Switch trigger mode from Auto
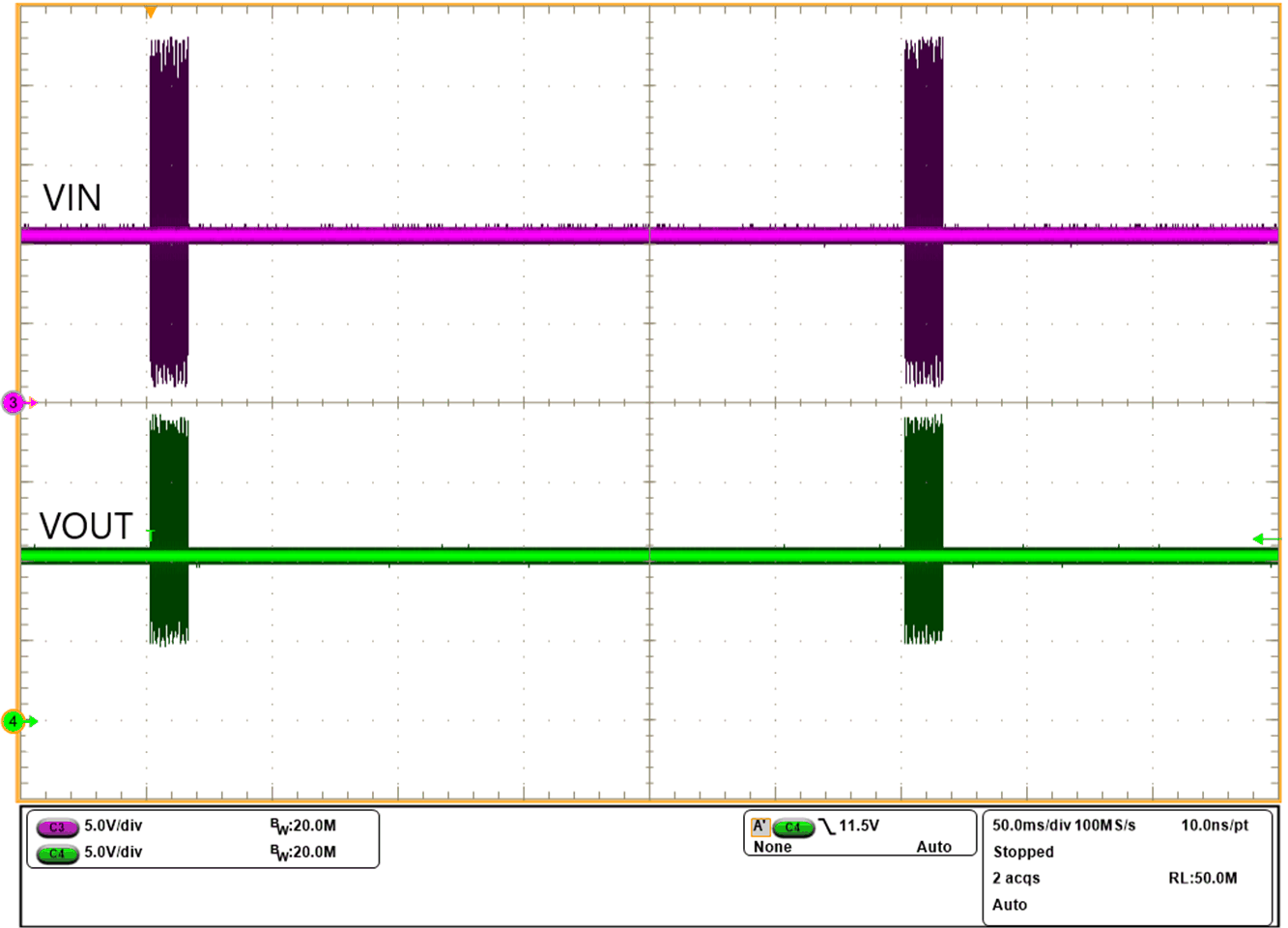 pyautogui.click(x=934, y=847)
